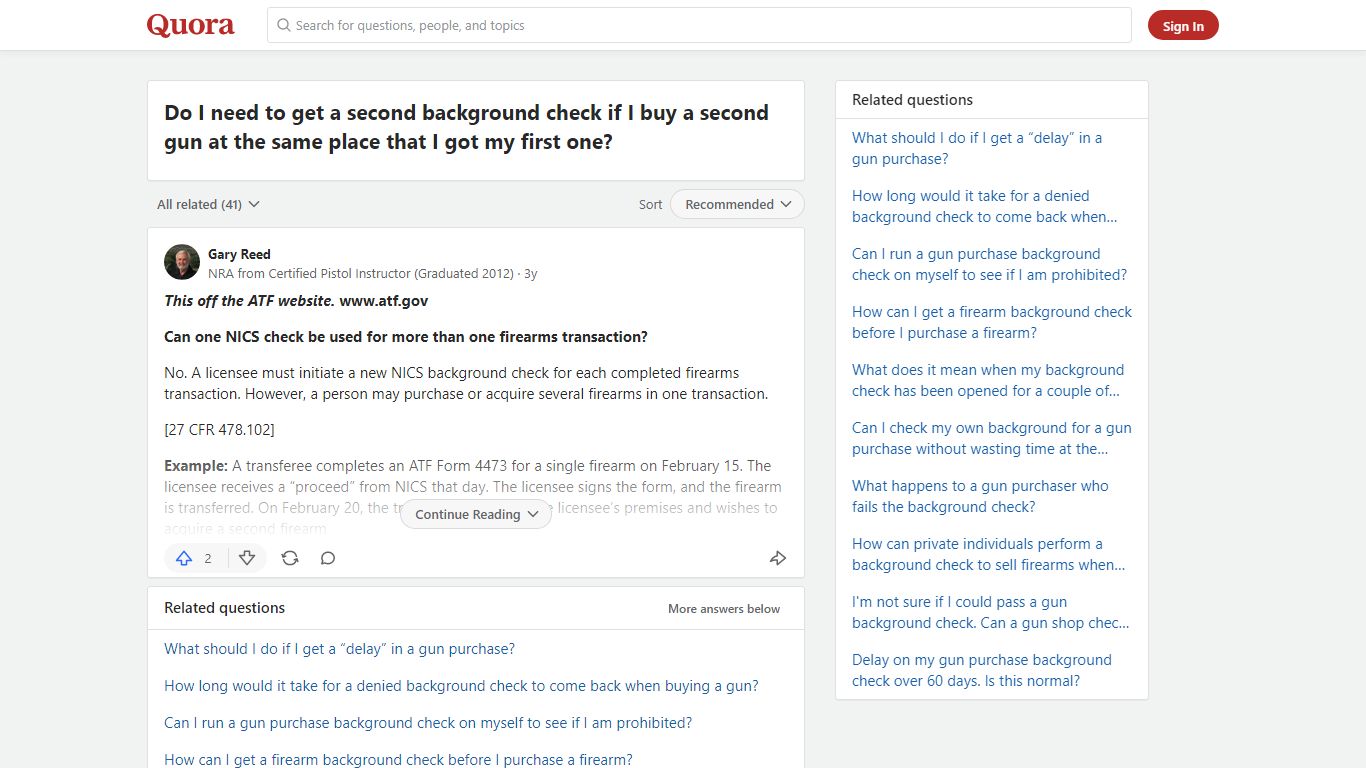Open Gary Reed's profile picture
The height and width of the screenshot is (768, 1366).
[x=182, y=262]
